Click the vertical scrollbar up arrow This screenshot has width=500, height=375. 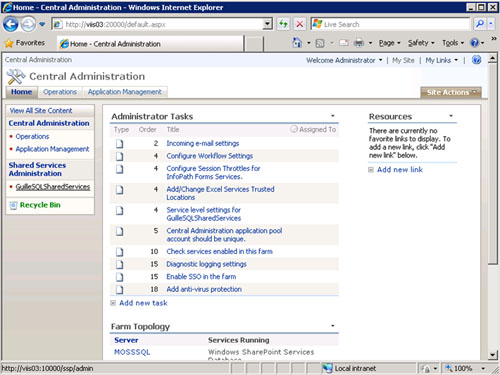pyautogui.click(x=493, y=59)
